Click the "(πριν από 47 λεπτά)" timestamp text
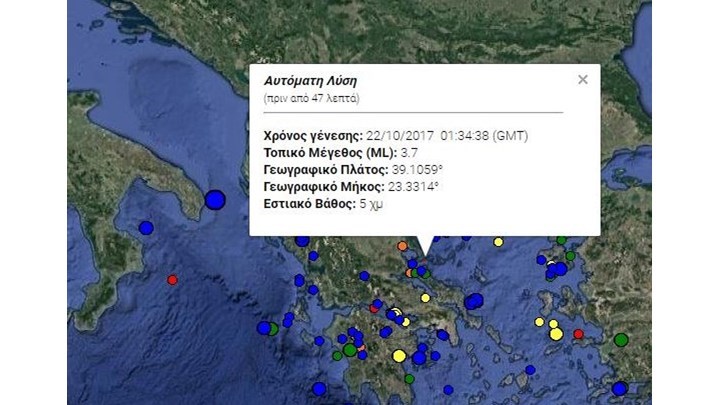The width and height of the screenshot is (720, 405). pyautogui.click(x=312, y=98)
